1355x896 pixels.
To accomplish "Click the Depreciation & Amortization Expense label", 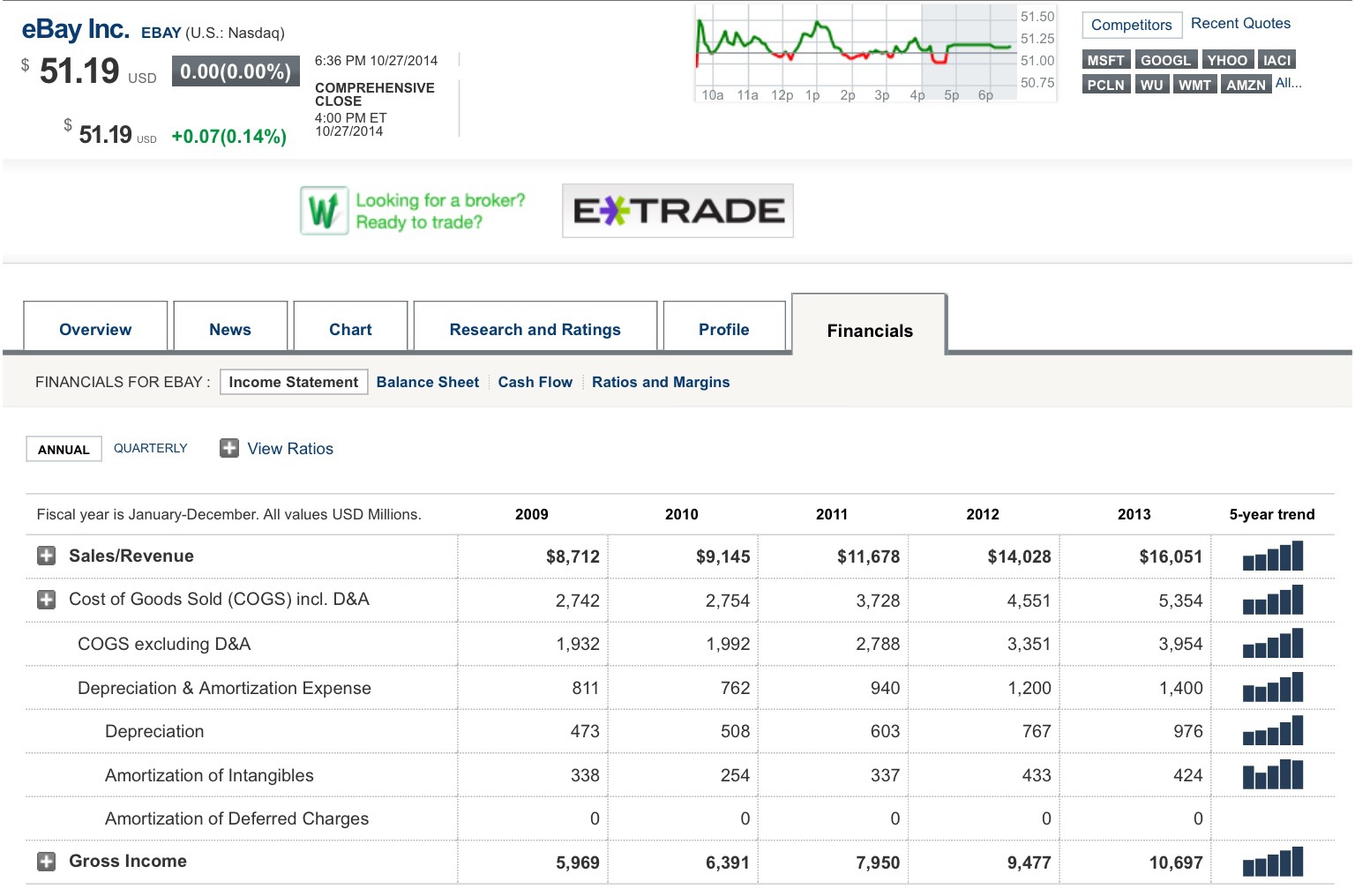I will coord(224,688).
